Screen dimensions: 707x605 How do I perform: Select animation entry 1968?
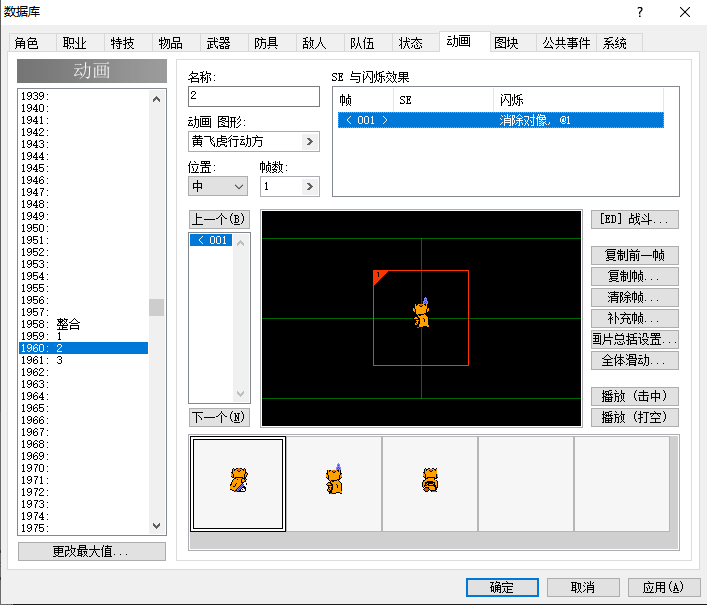[83, 444]
